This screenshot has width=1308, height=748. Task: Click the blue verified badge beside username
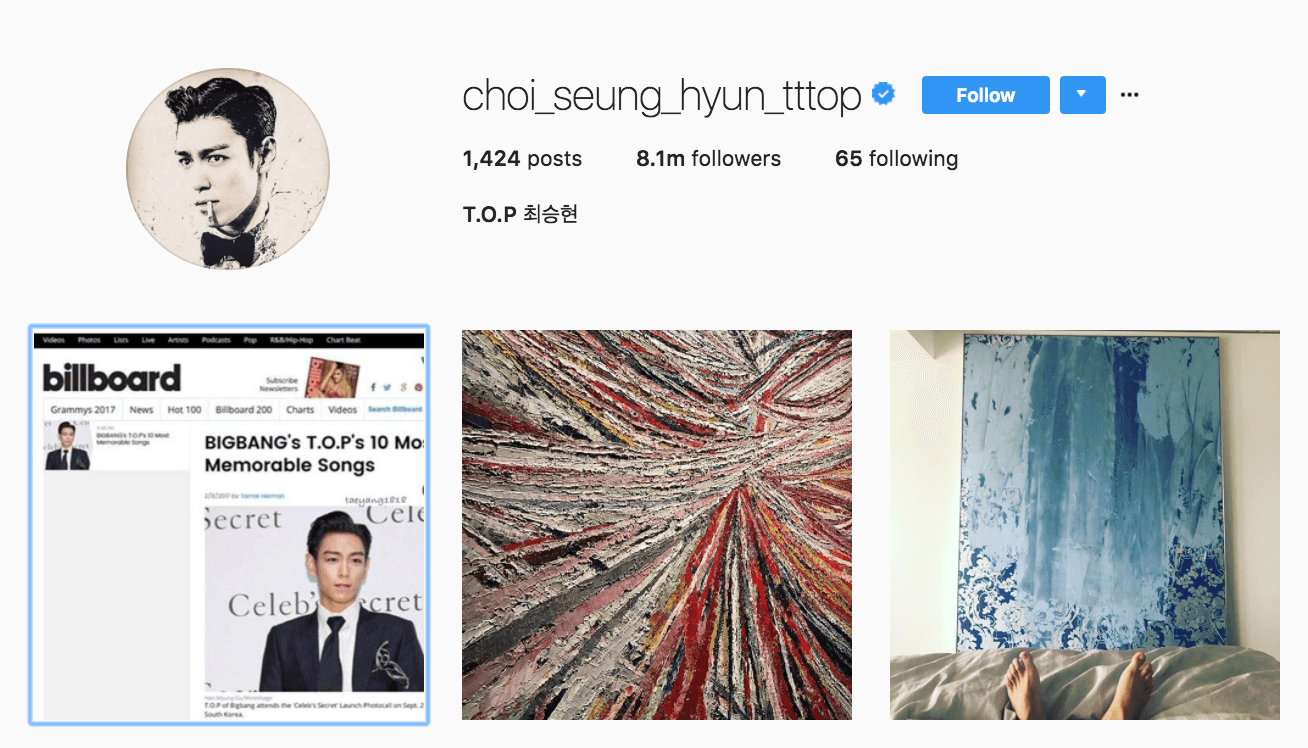pos(883,95)
